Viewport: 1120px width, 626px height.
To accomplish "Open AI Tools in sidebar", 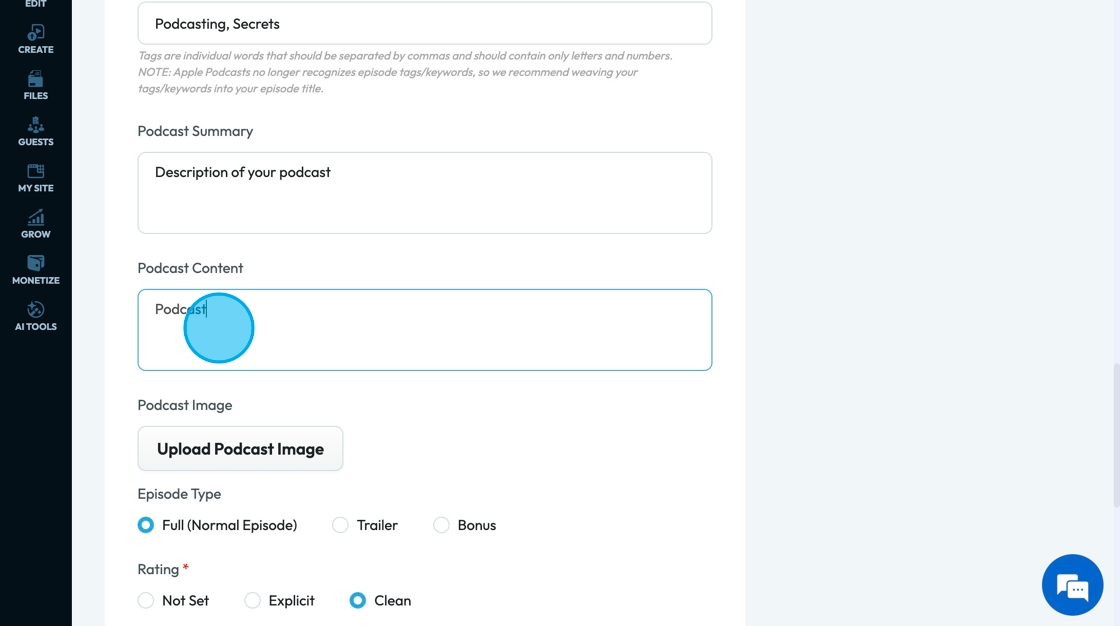I will [x=36, y=315].
